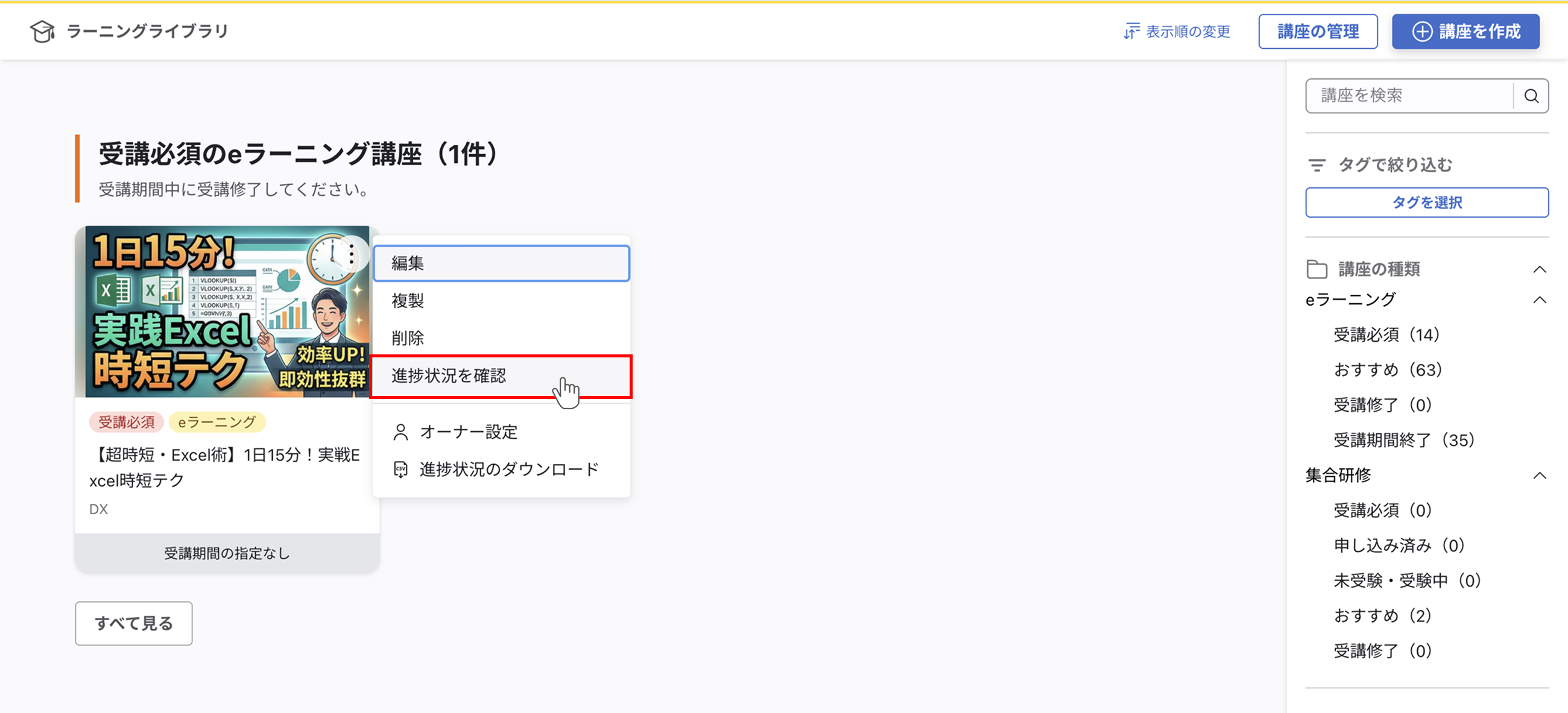Open オーナー設定 via the person icon
1568x713 pixels.
(400, 432)
